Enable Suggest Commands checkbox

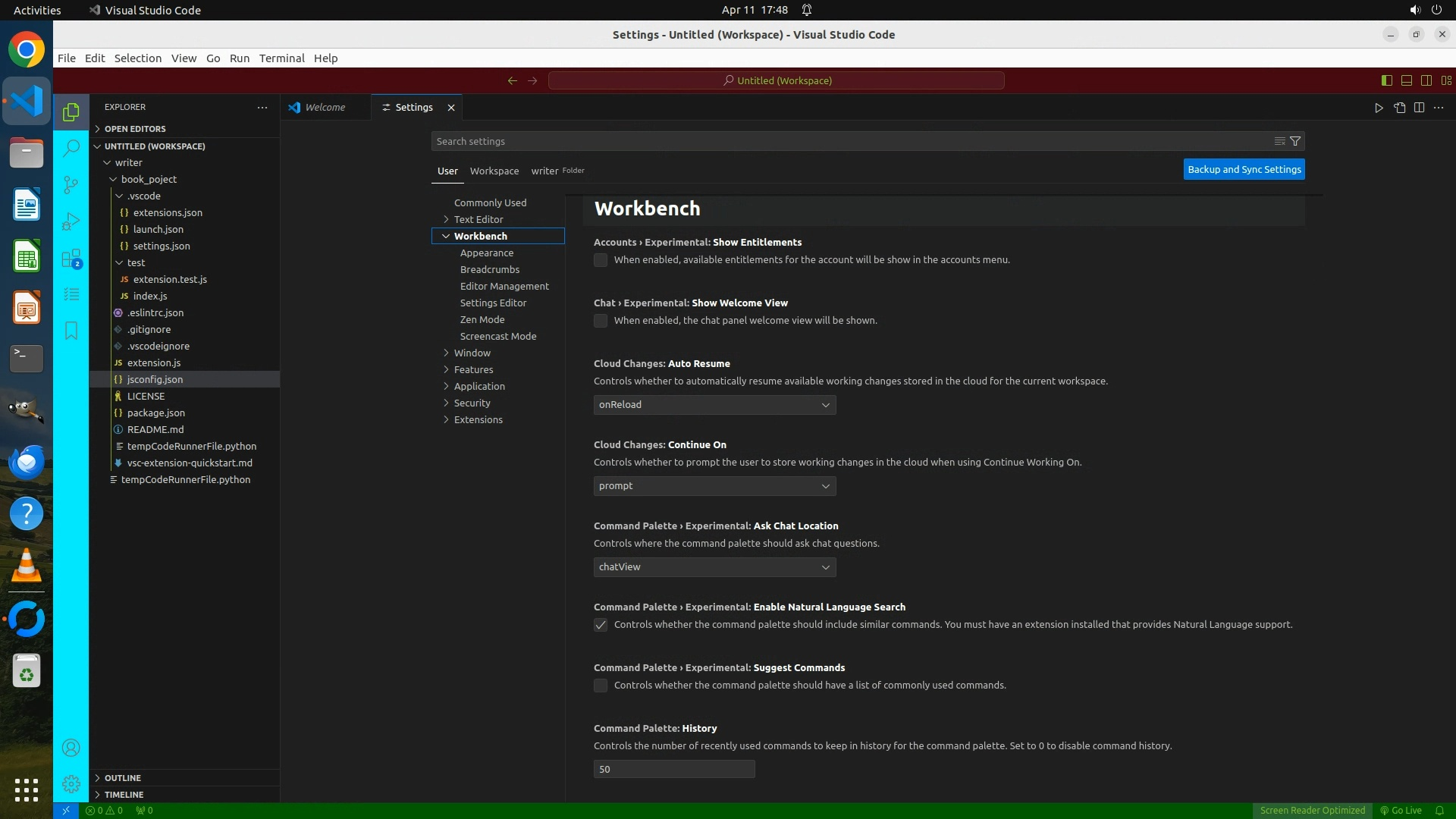point(601,686)
